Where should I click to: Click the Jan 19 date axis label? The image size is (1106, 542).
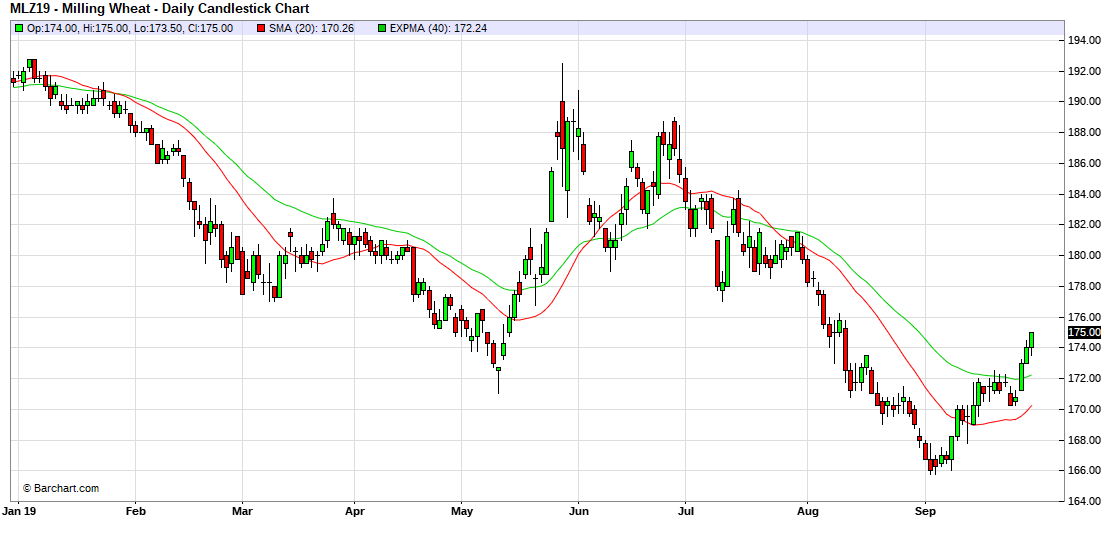(18, 511)
